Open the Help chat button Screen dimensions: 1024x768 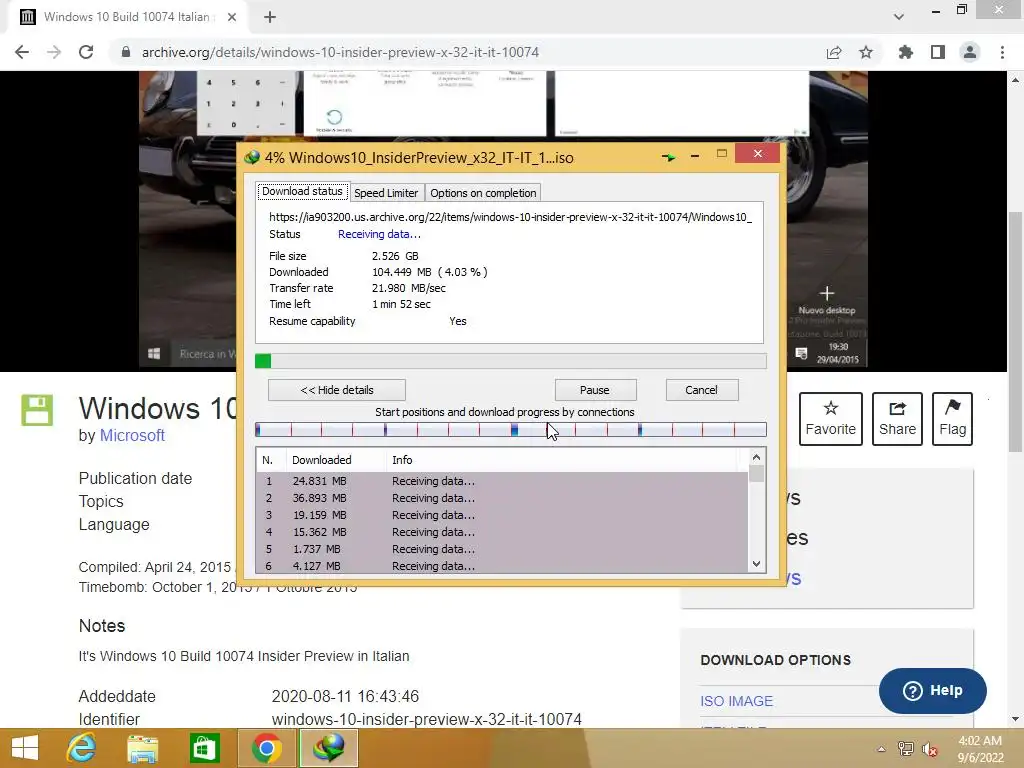point(933,690)
